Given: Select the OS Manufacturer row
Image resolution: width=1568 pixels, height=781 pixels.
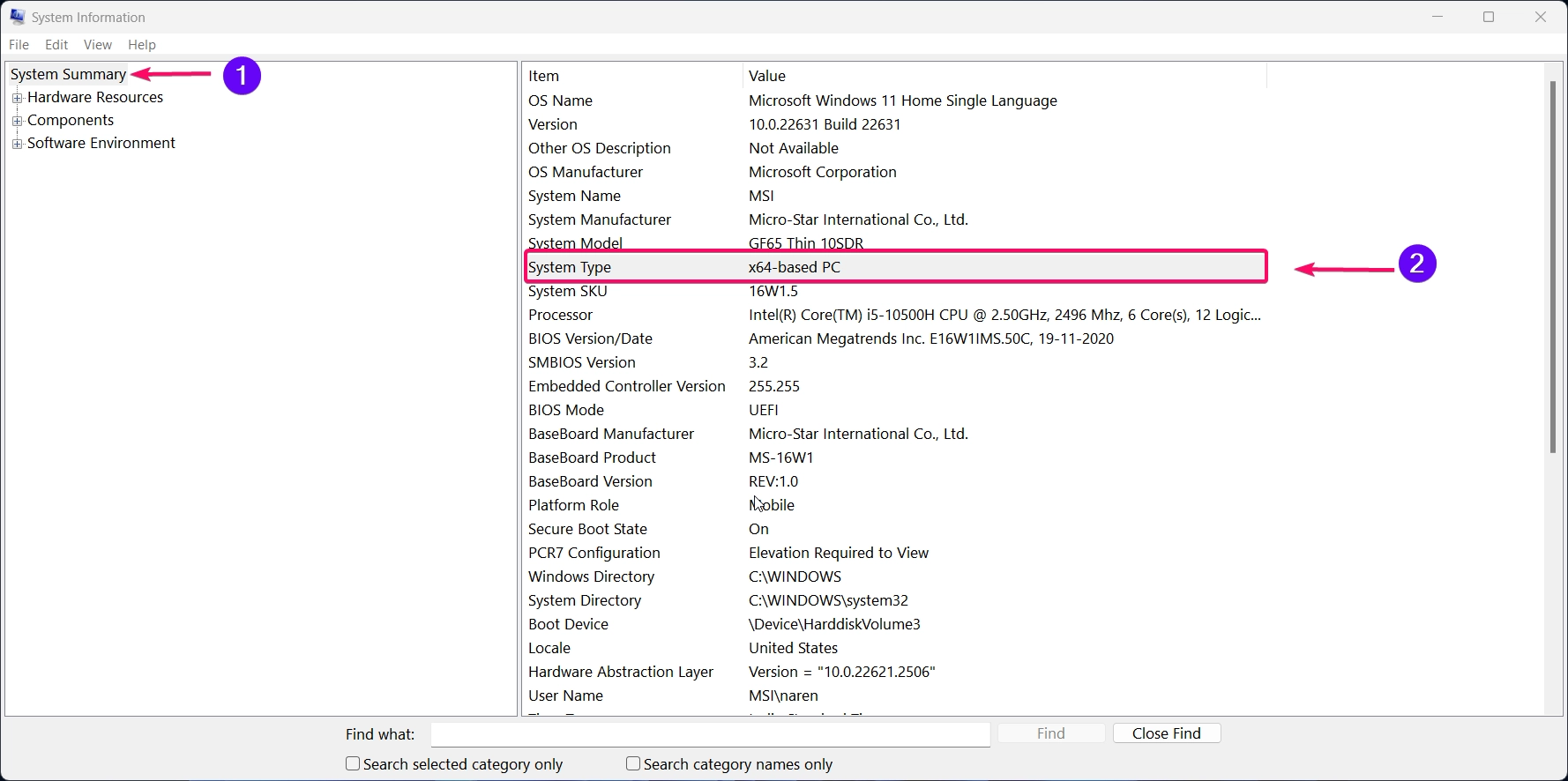Looking at the screenshot, I should coord(895,172).
